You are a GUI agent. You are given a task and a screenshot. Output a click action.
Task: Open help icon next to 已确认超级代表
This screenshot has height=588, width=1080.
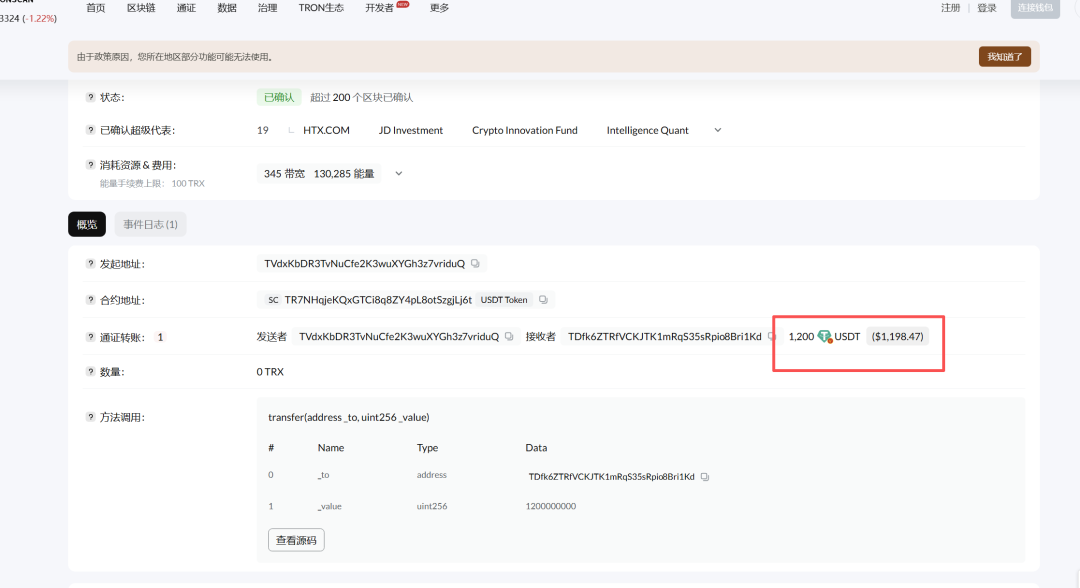click(x=90, y=130)
